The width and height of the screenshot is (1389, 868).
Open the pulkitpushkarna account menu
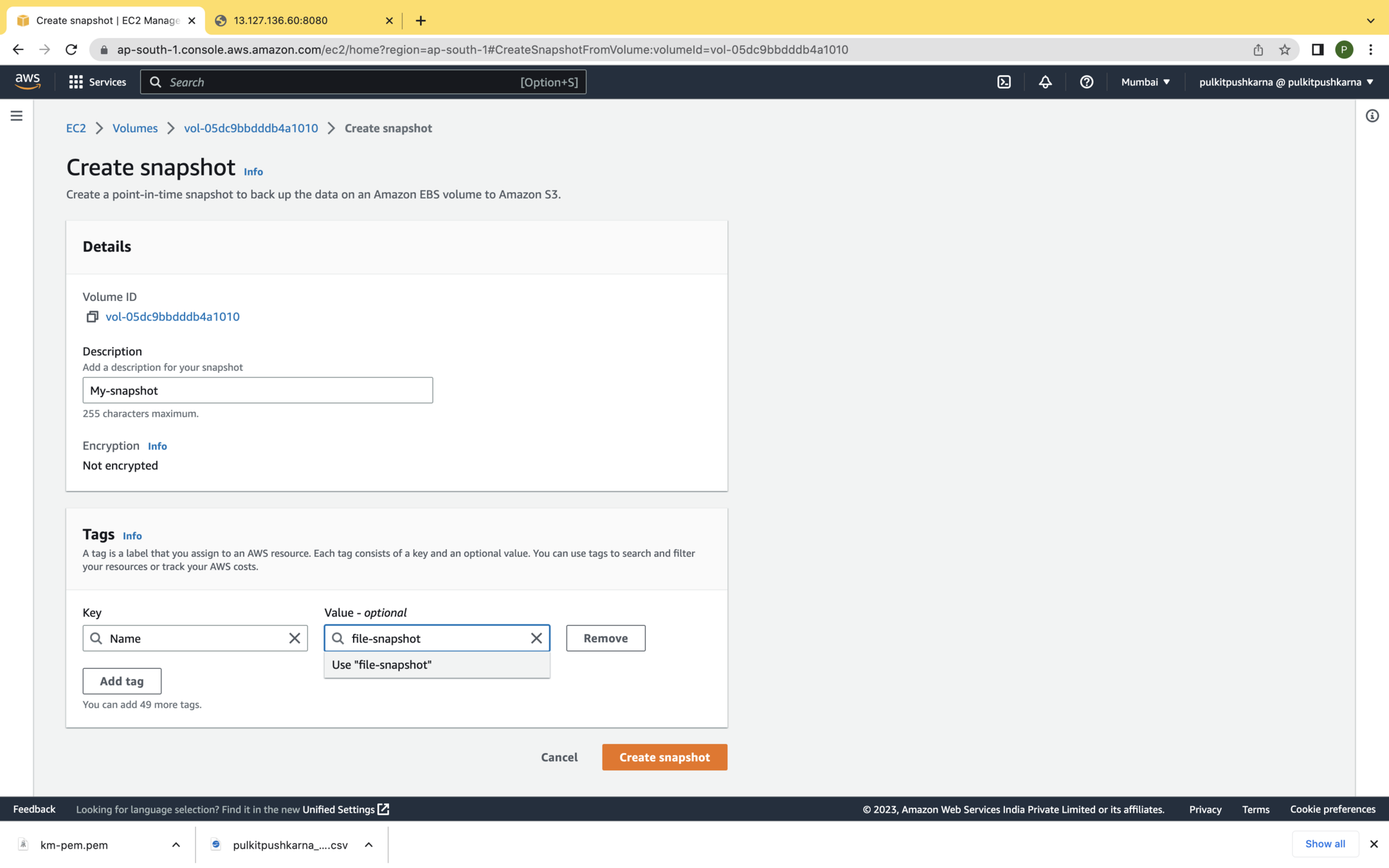(1286, 82)
